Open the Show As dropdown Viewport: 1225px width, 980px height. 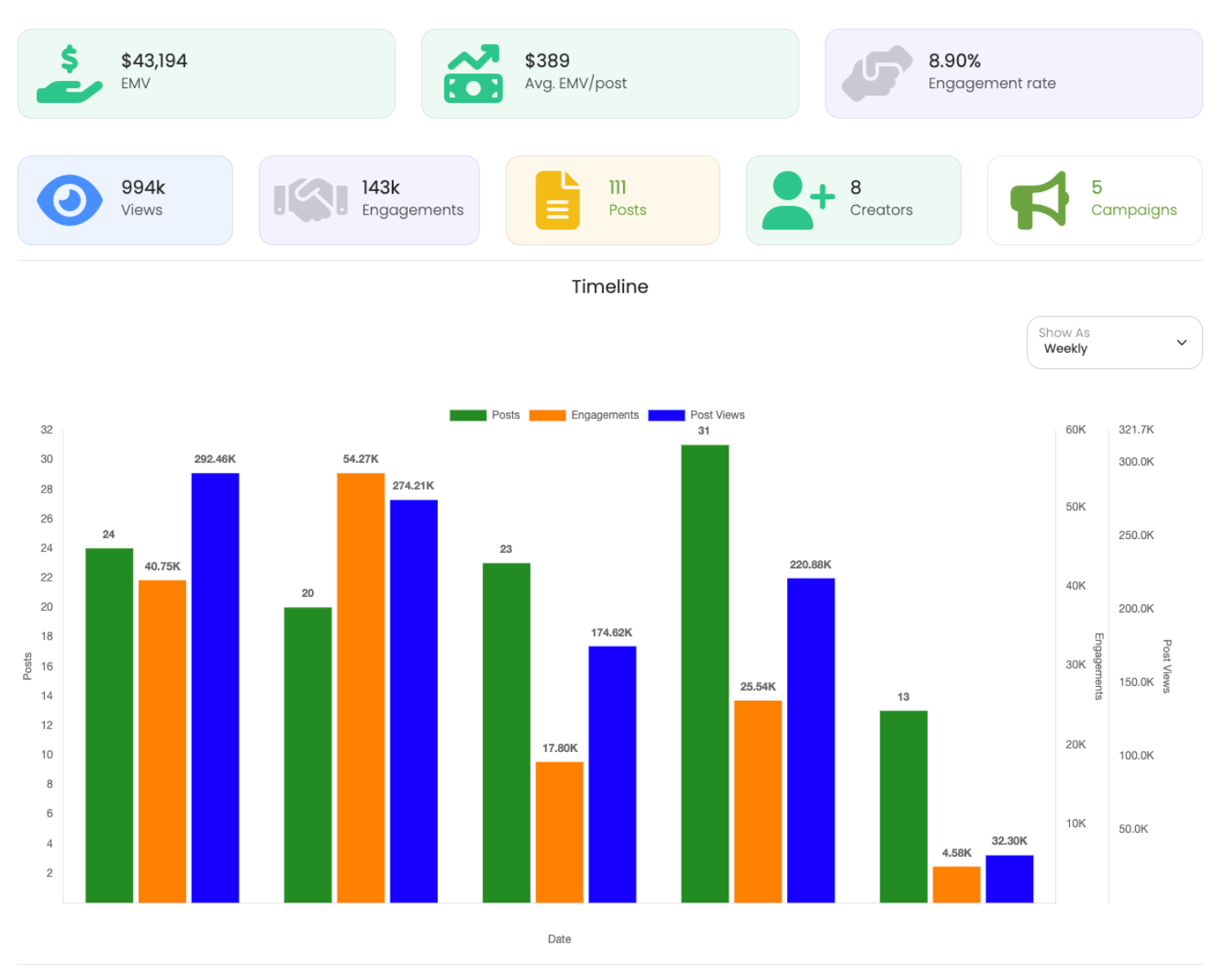tap(1113, 342)
